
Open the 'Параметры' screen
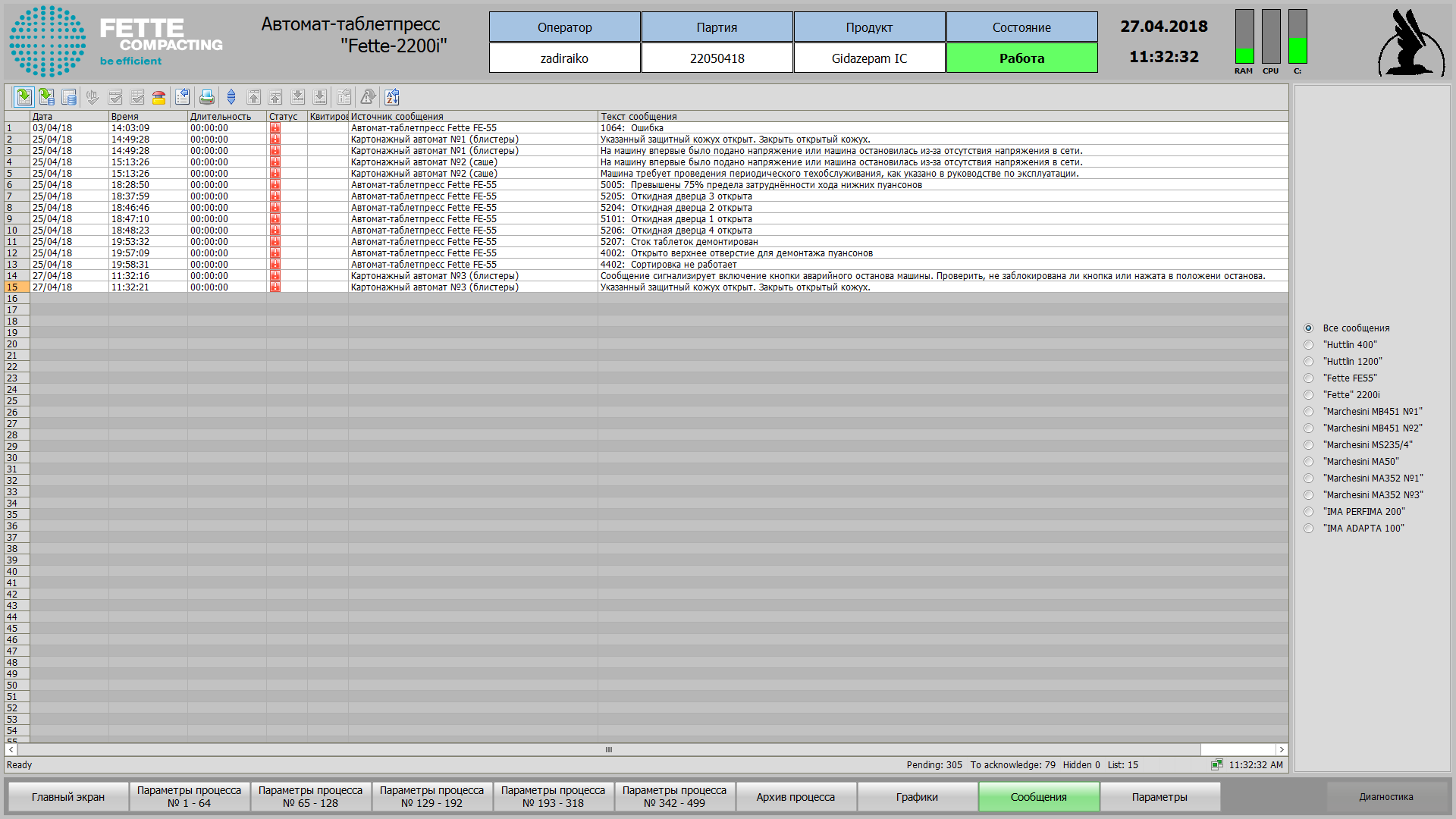click(1160, 797)
